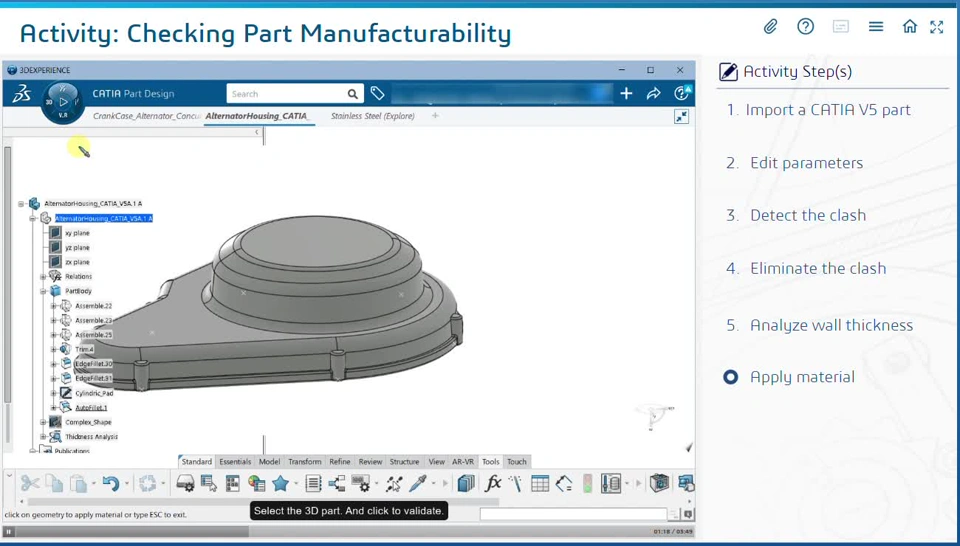Image resolution: width=960 pixels, height=546 pixels.
Task: Open the Tools tab
Action: click(490, 462)
